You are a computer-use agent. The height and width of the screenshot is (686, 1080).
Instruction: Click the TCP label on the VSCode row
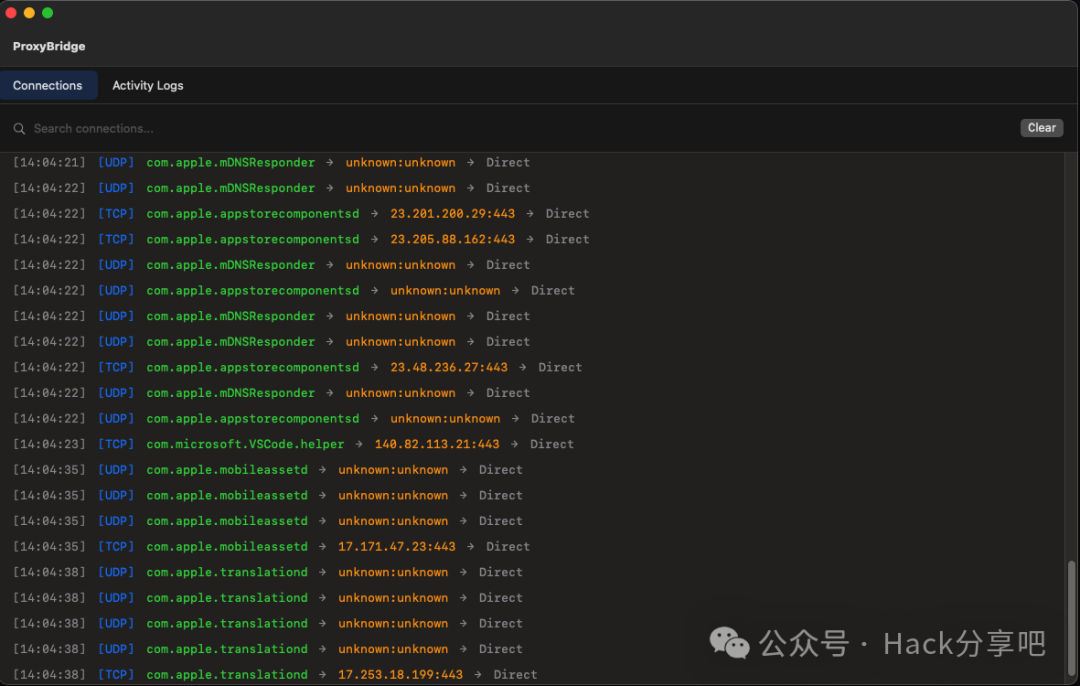pos(116,444)
